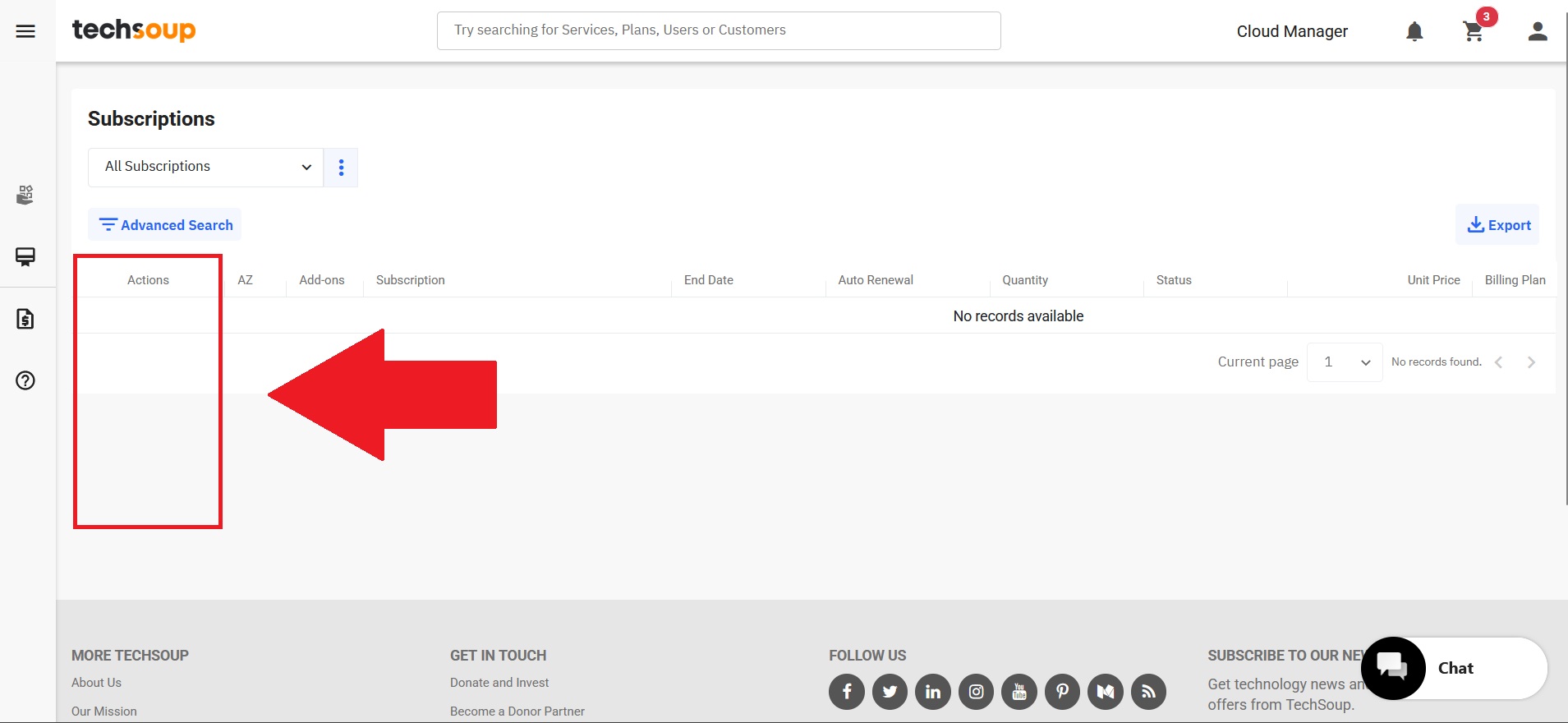The image size is (1568, 723).
Task: Open the Chat widget
Action: pos(1455,668)
